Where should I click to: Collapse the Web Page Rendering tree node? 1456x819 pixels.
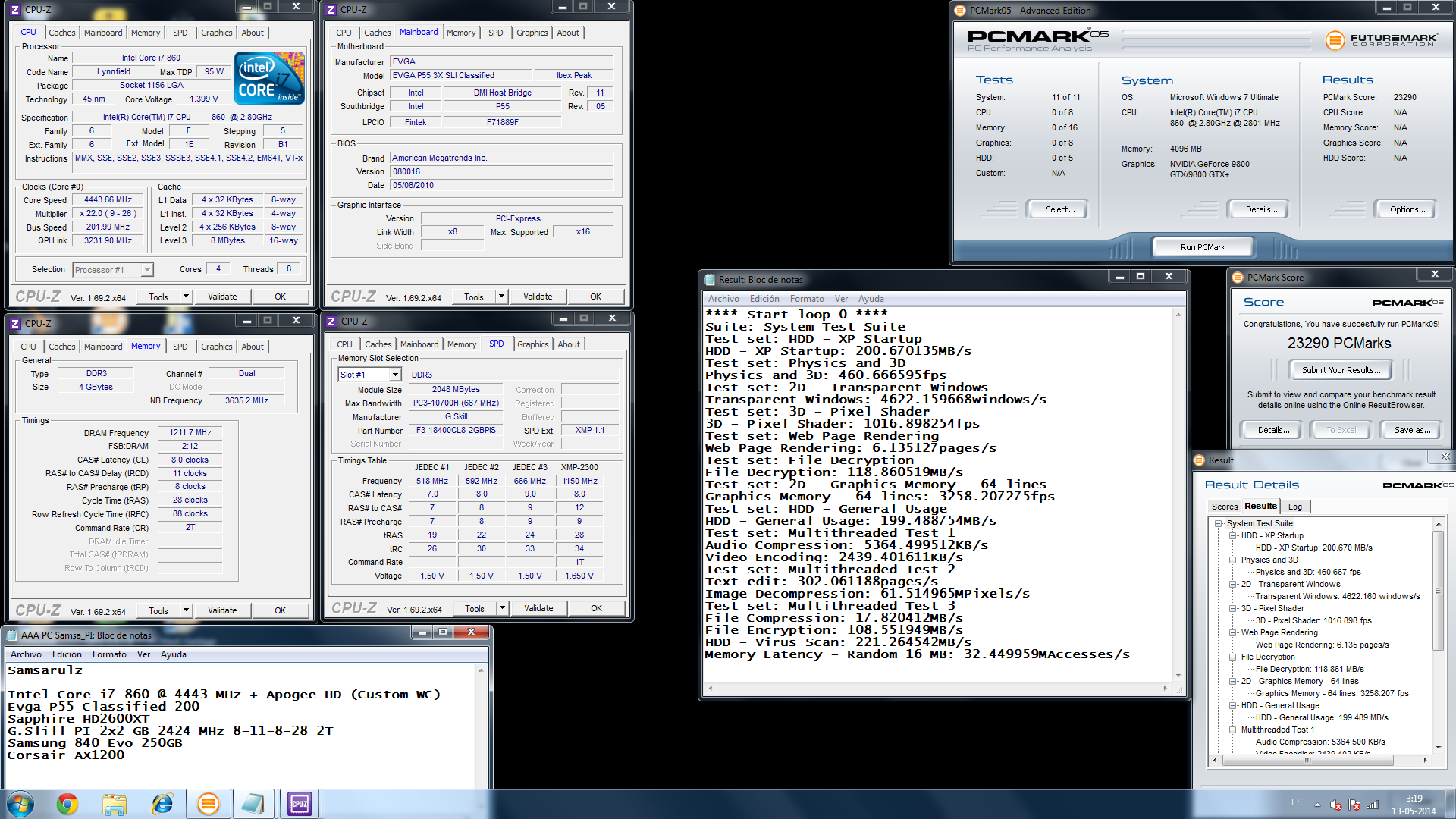(x=1233, y=633)
